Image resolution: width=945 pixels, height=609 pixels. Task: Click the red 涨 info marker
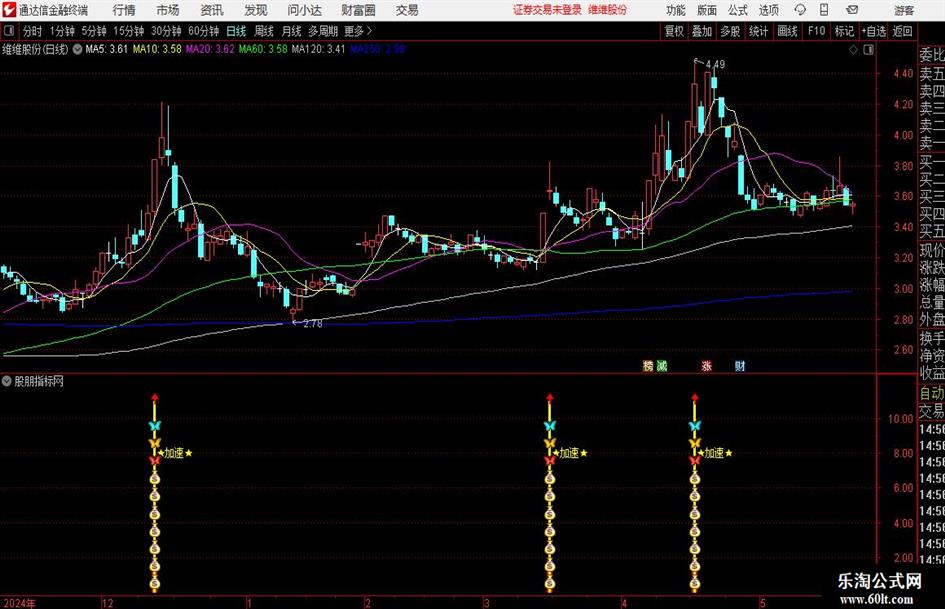(x=706, y=366)
